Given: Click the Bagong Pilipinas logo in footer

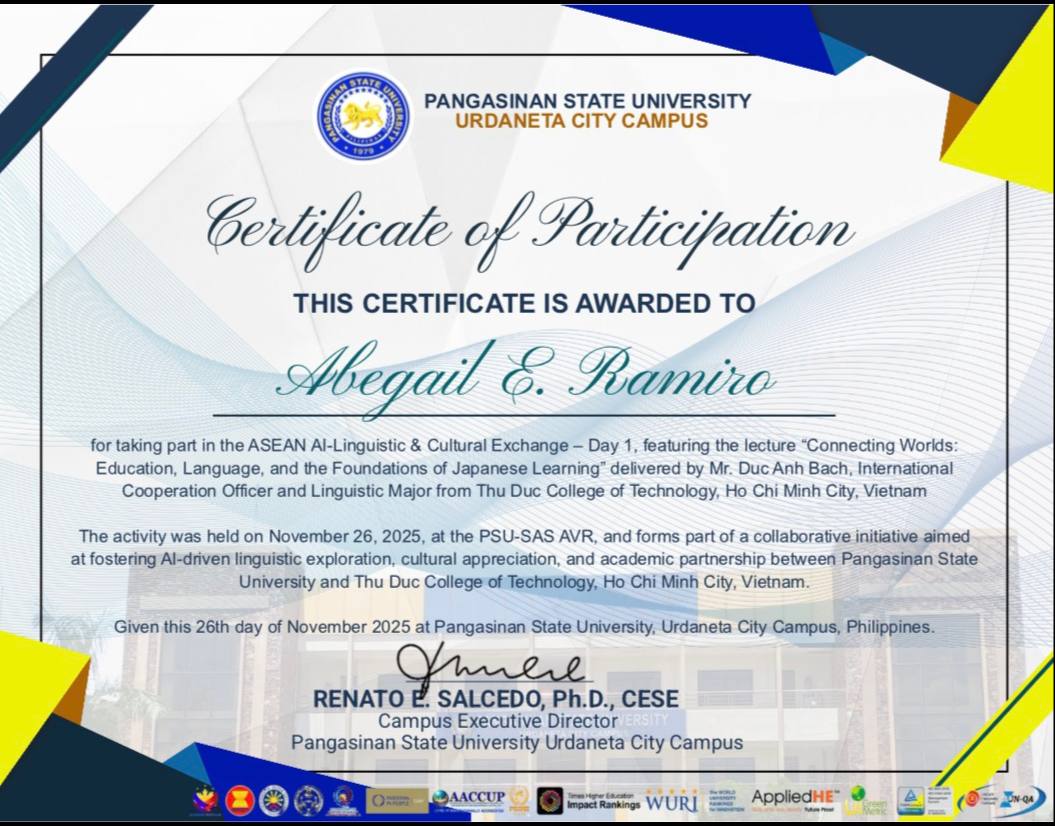Looking at the screenshot, I should pyautogui.click(x=205, y=800).
